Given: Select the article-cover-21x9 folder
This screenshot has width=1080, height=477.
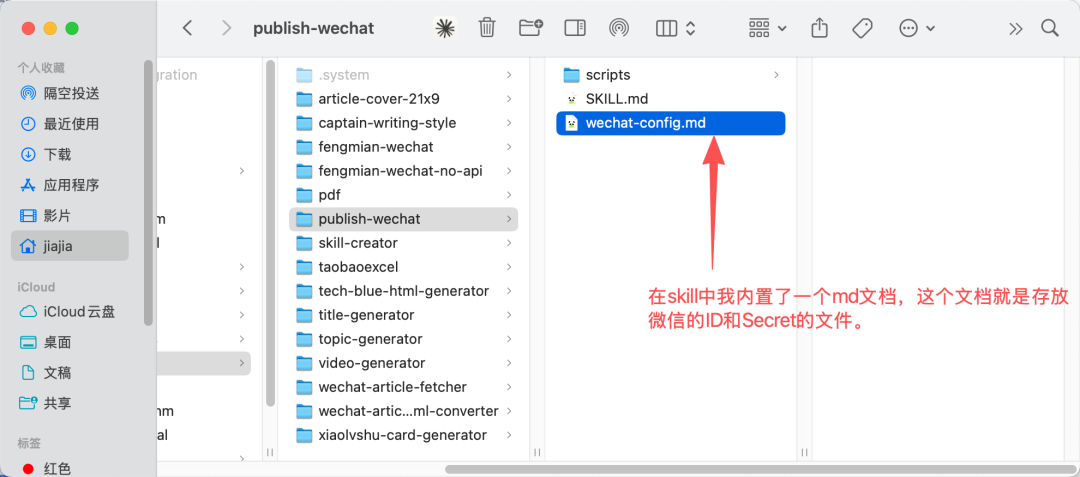Looking at the screenshot, I should click(x=403, y=99).
